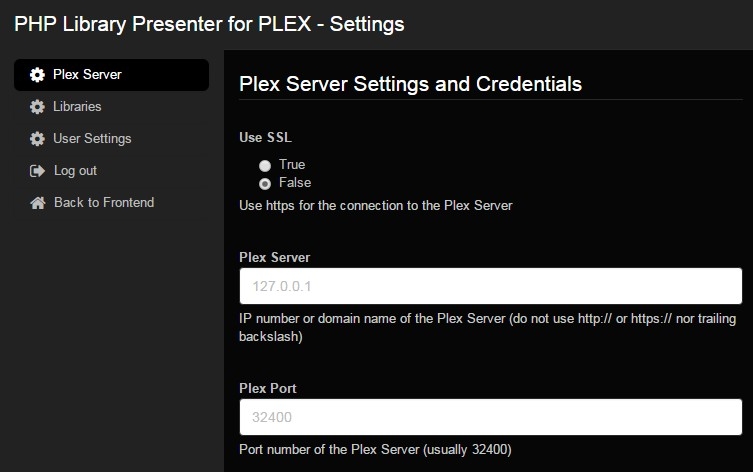753x472 pixels.
Task: Select Plex Server in the sidebar
Action: (87, 74)
